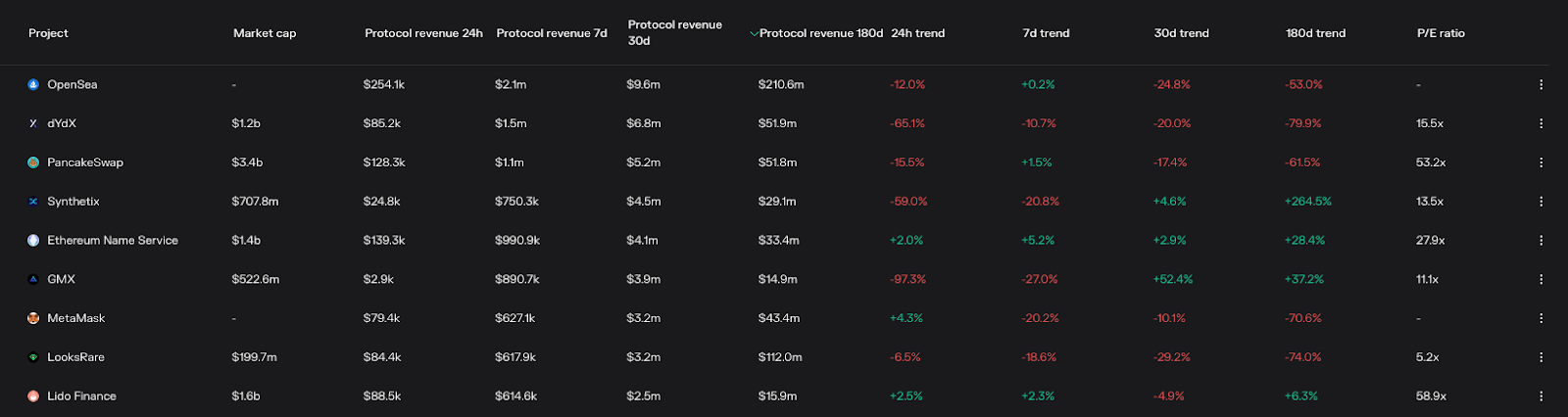
Task: Select Lido Finance's +6.3% 180d trend
Action: [x=1301, y=396]
